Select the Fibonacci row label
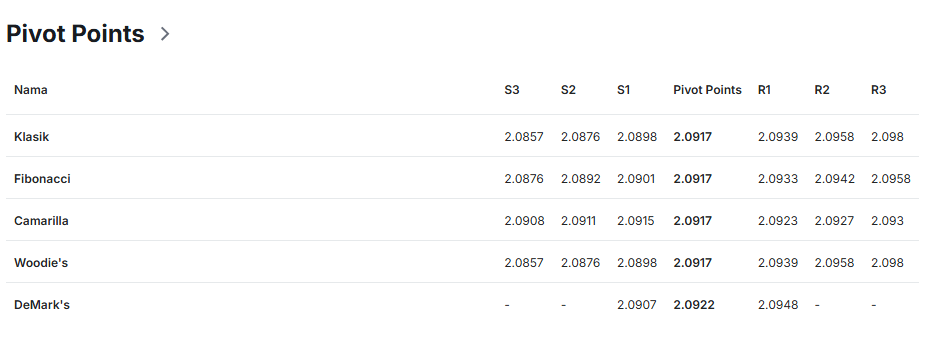927x362 pixels. pyautogui.click(x=42, y=179)
